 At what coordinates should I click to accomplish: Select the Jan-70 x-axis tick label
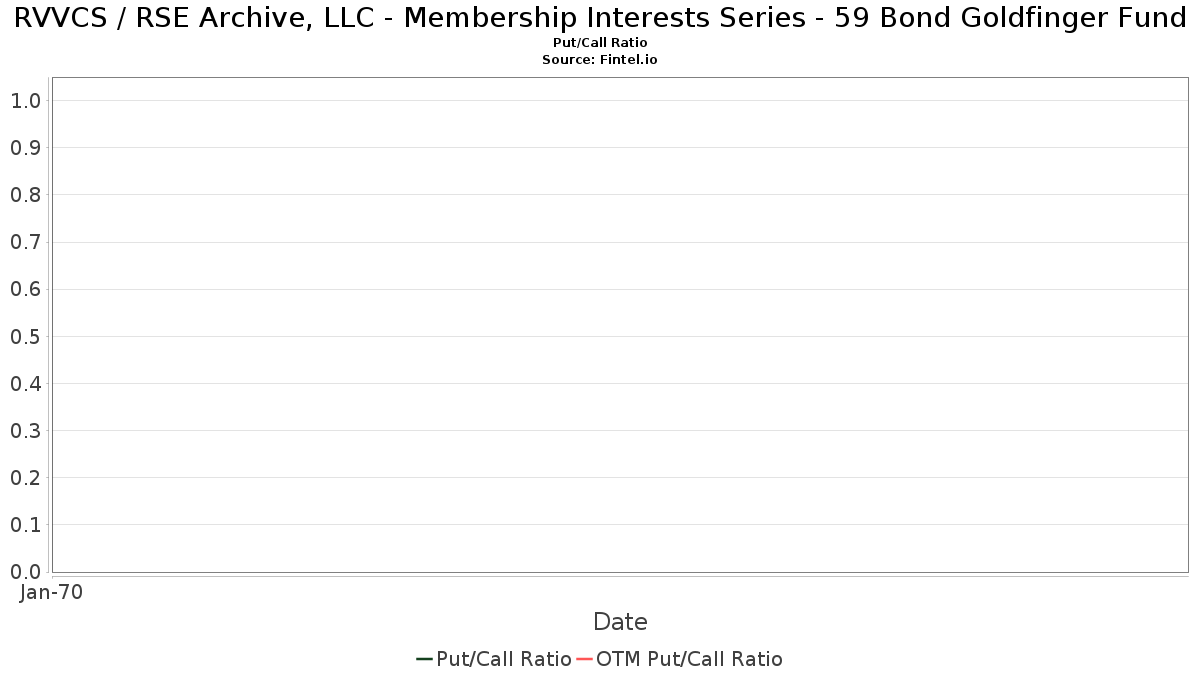[51, 592]
